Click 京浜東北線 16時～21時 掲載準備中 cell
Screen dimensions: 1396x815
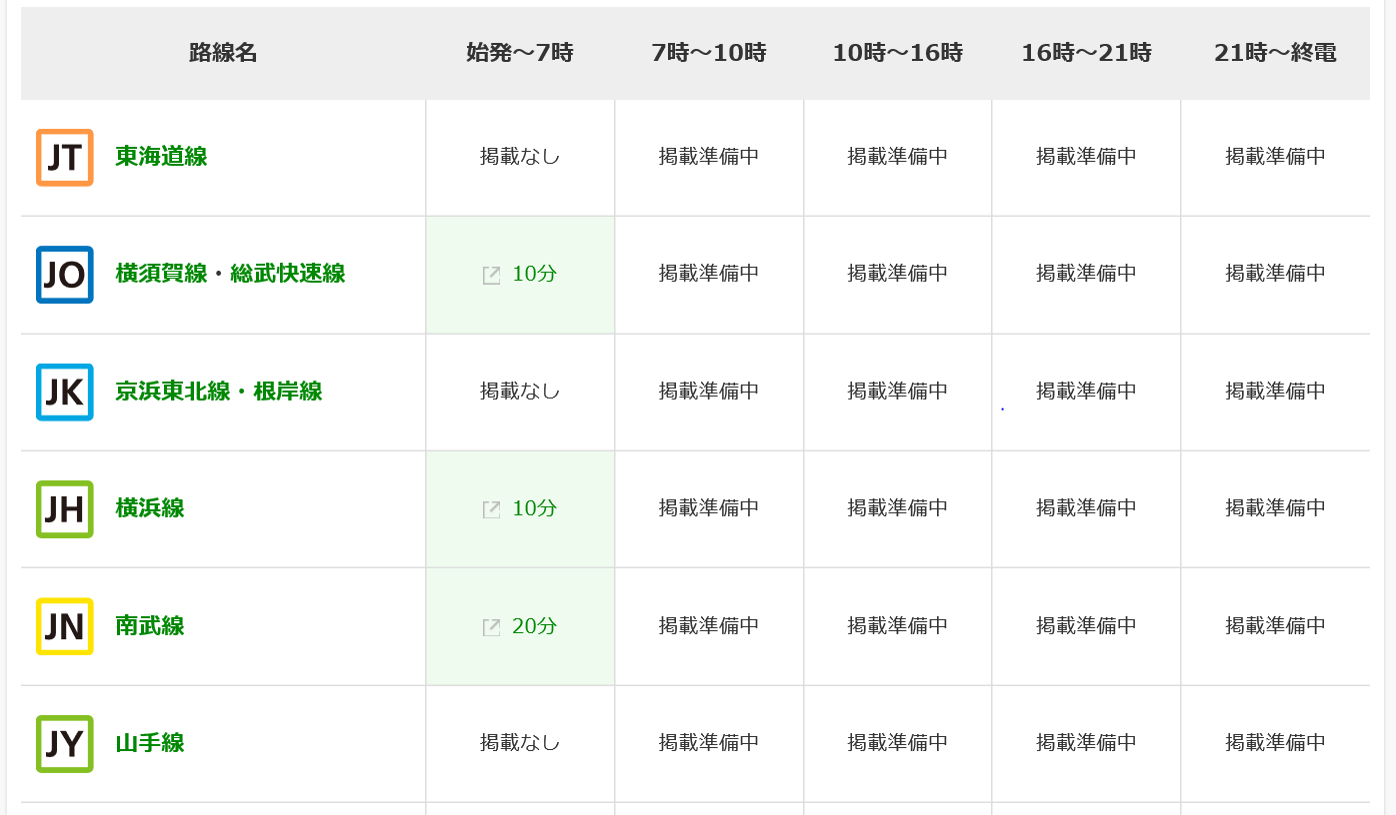tap(1087, 391)
